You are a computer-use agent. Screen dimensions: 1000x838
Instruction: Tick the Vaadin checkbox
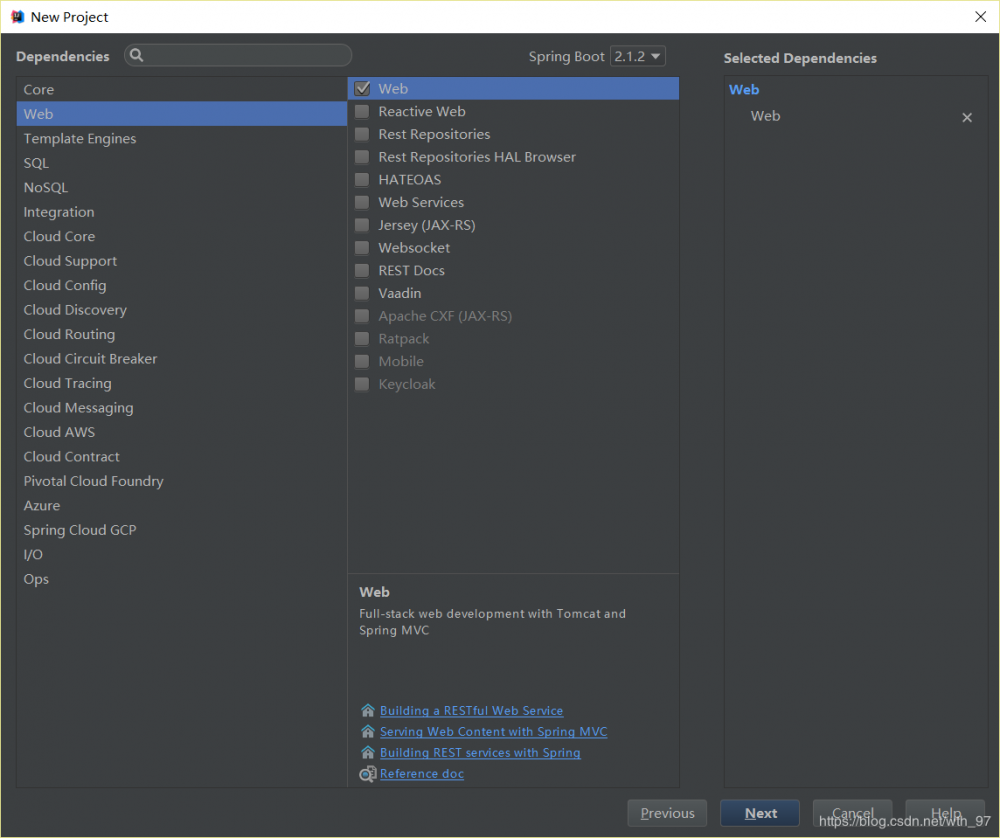pyautogui.click(x=362, y=293)
